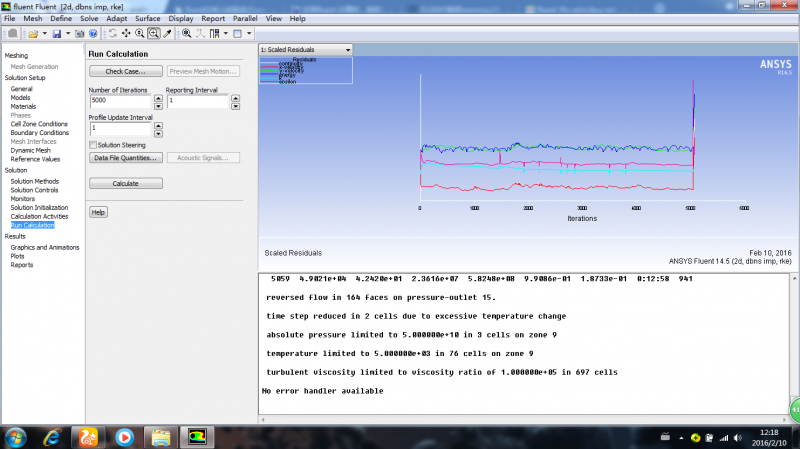Open the Surface menu
This screenshot has height=449, width=800.
[147, 18]
